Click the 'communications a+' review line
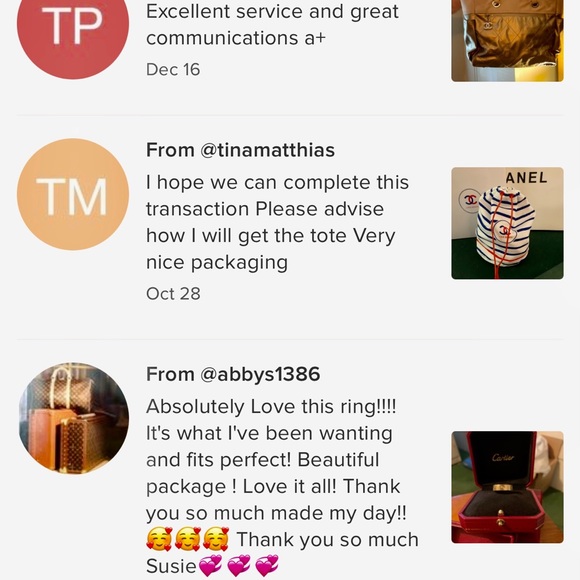Image resolution: width=580 pixels, height=580 pixels. coord(236,38)
